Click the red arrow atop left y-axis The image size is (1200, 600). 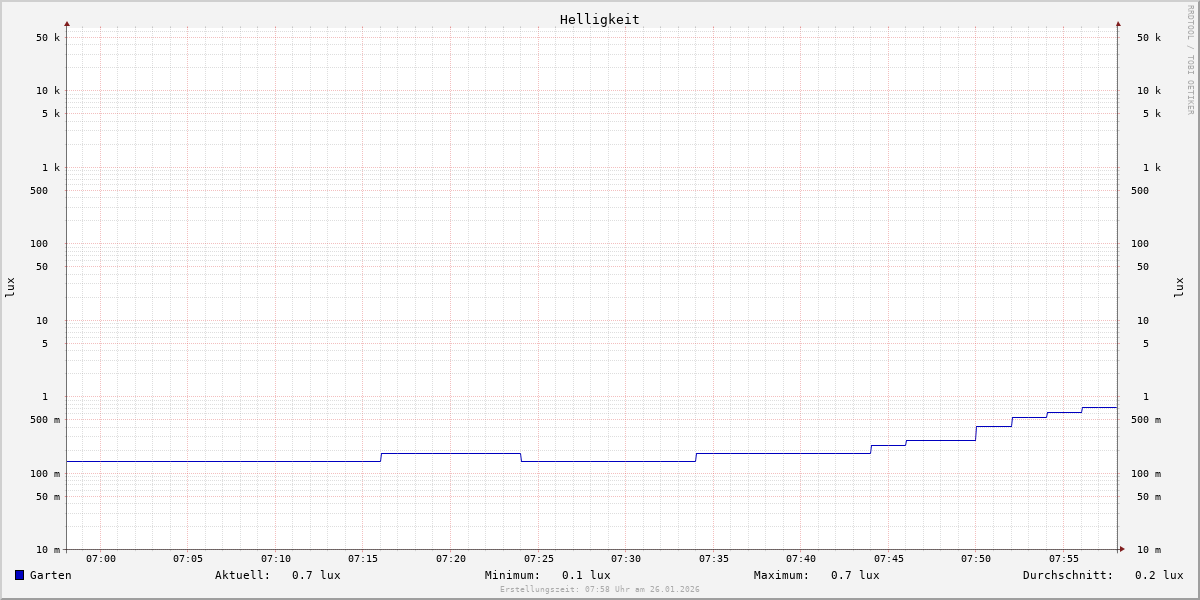coord(67,23)
